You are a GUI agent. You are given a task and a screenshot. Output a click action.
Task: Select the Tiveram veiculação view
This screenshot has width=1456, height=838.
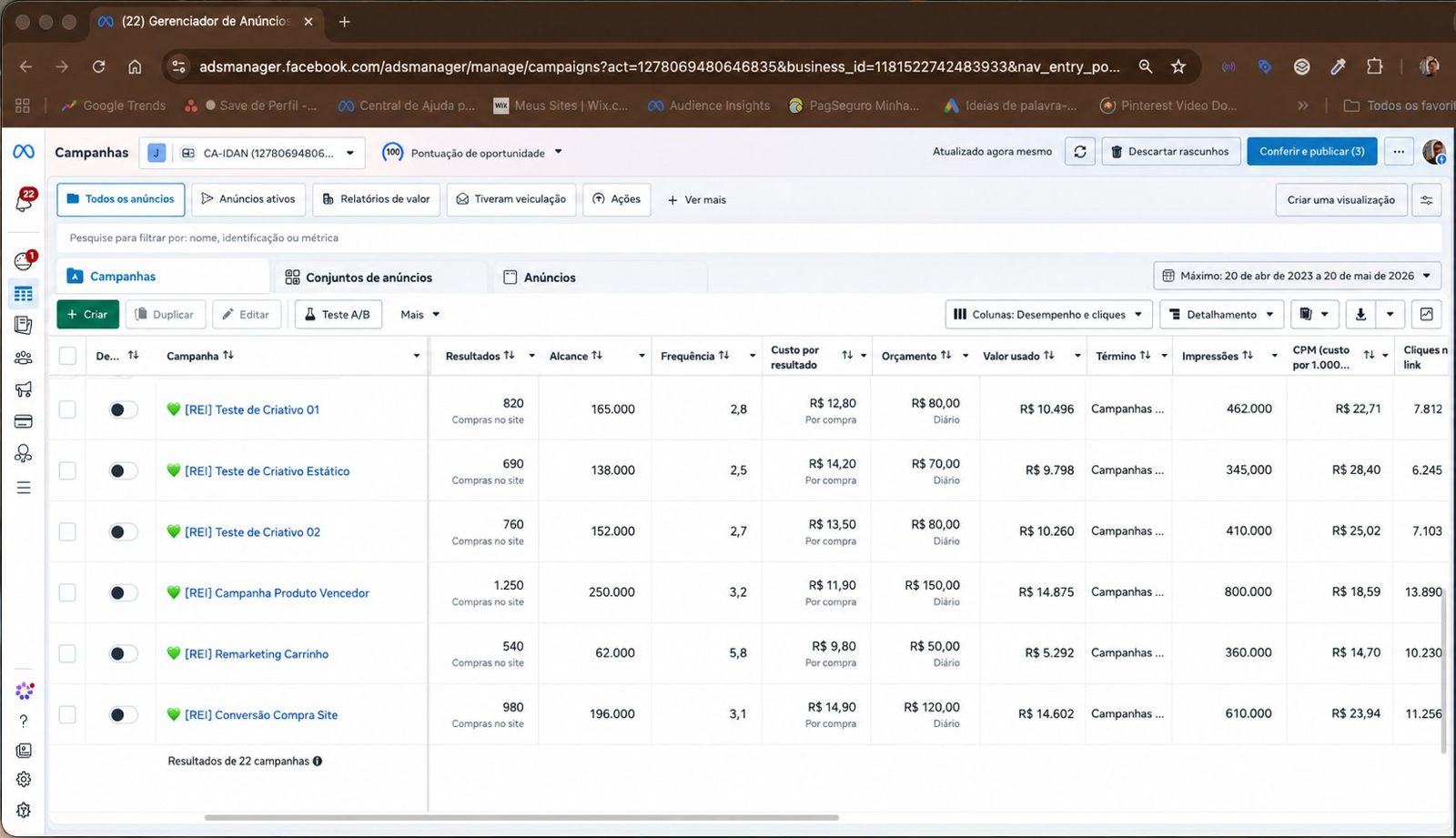pos(511,199)
